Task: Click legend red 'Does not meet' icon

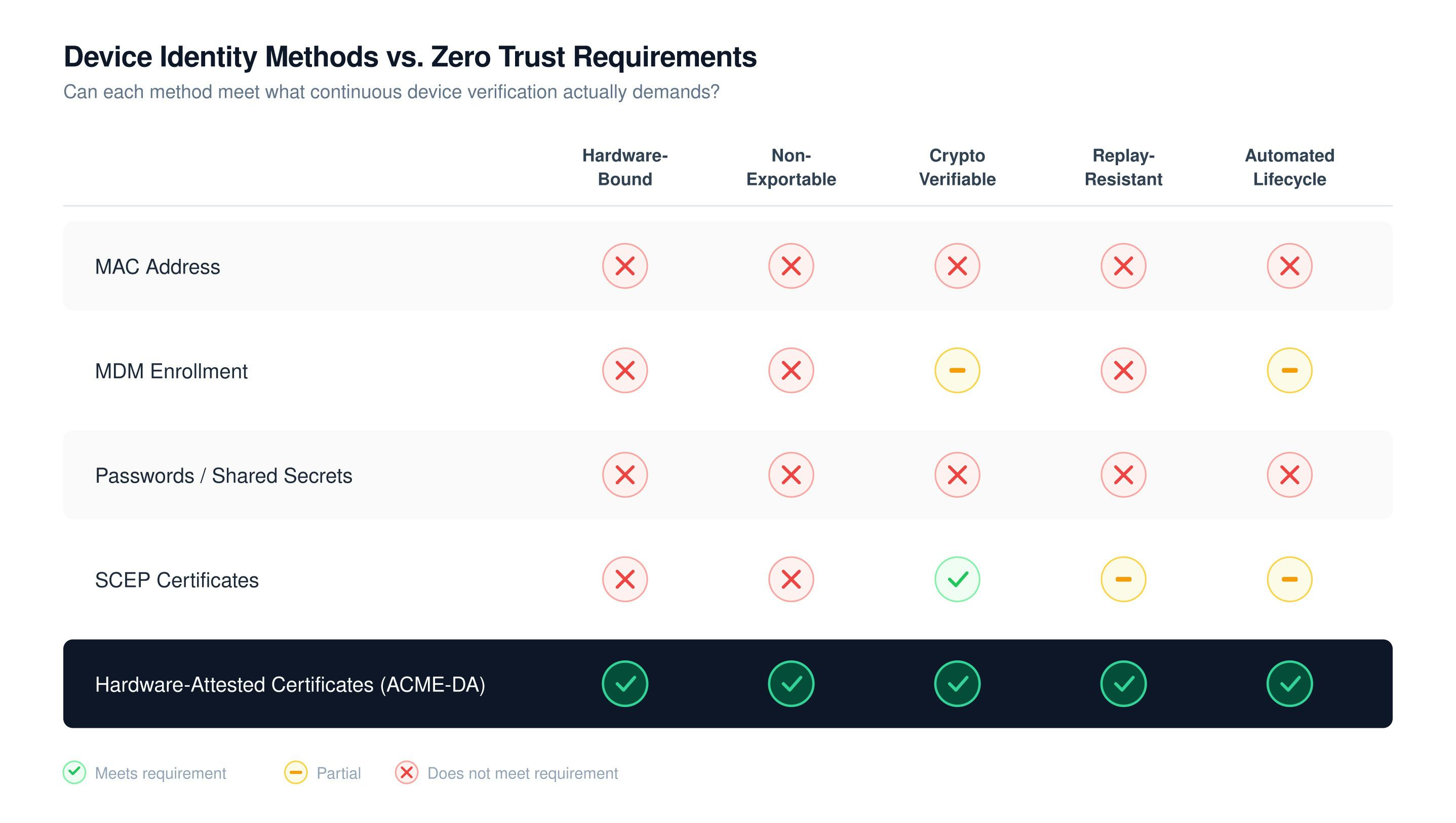Action: click(x=406, y=772)
